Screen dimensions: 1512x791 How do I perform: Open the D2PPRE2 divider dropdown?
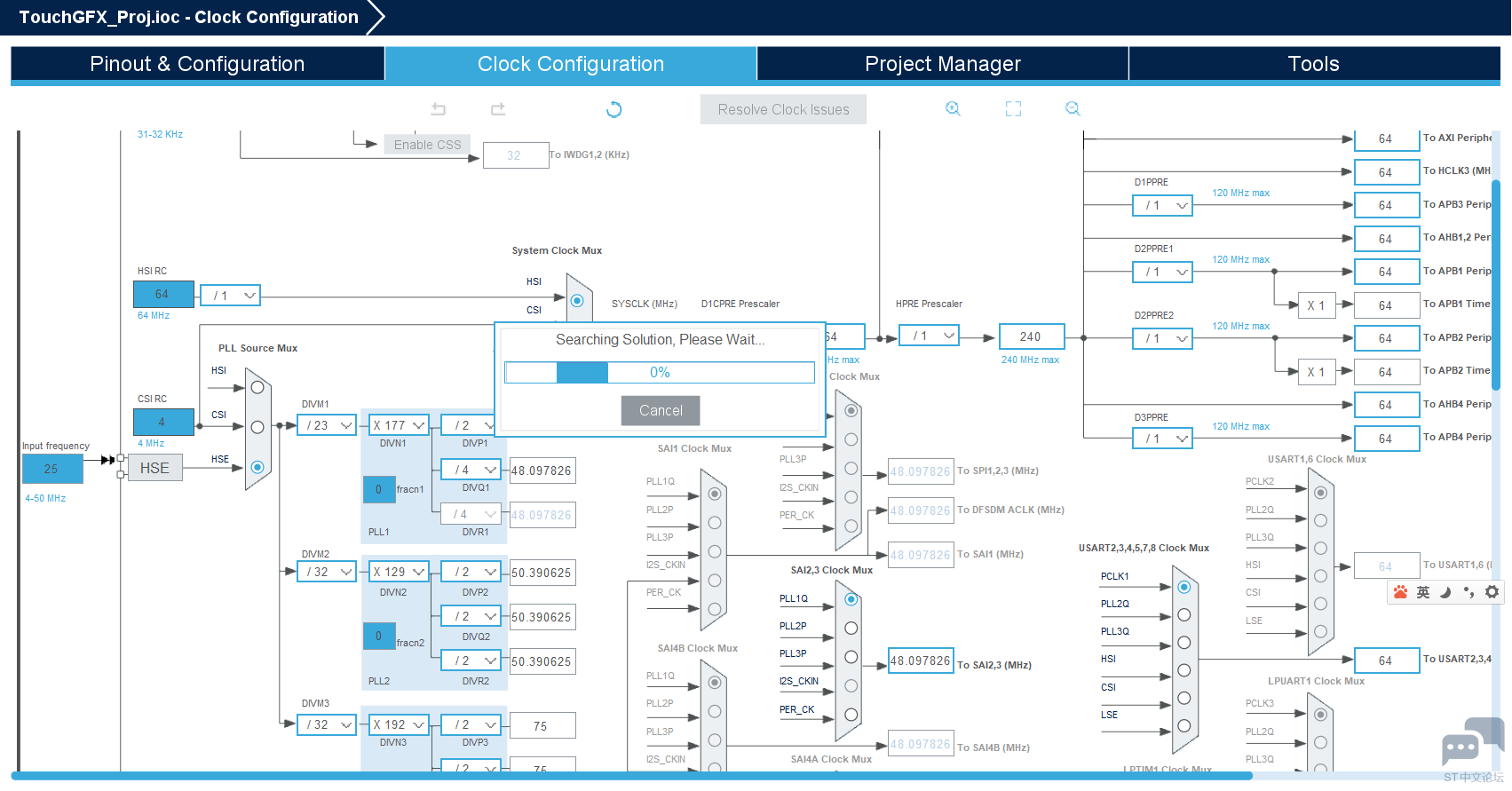(1162, 338)
